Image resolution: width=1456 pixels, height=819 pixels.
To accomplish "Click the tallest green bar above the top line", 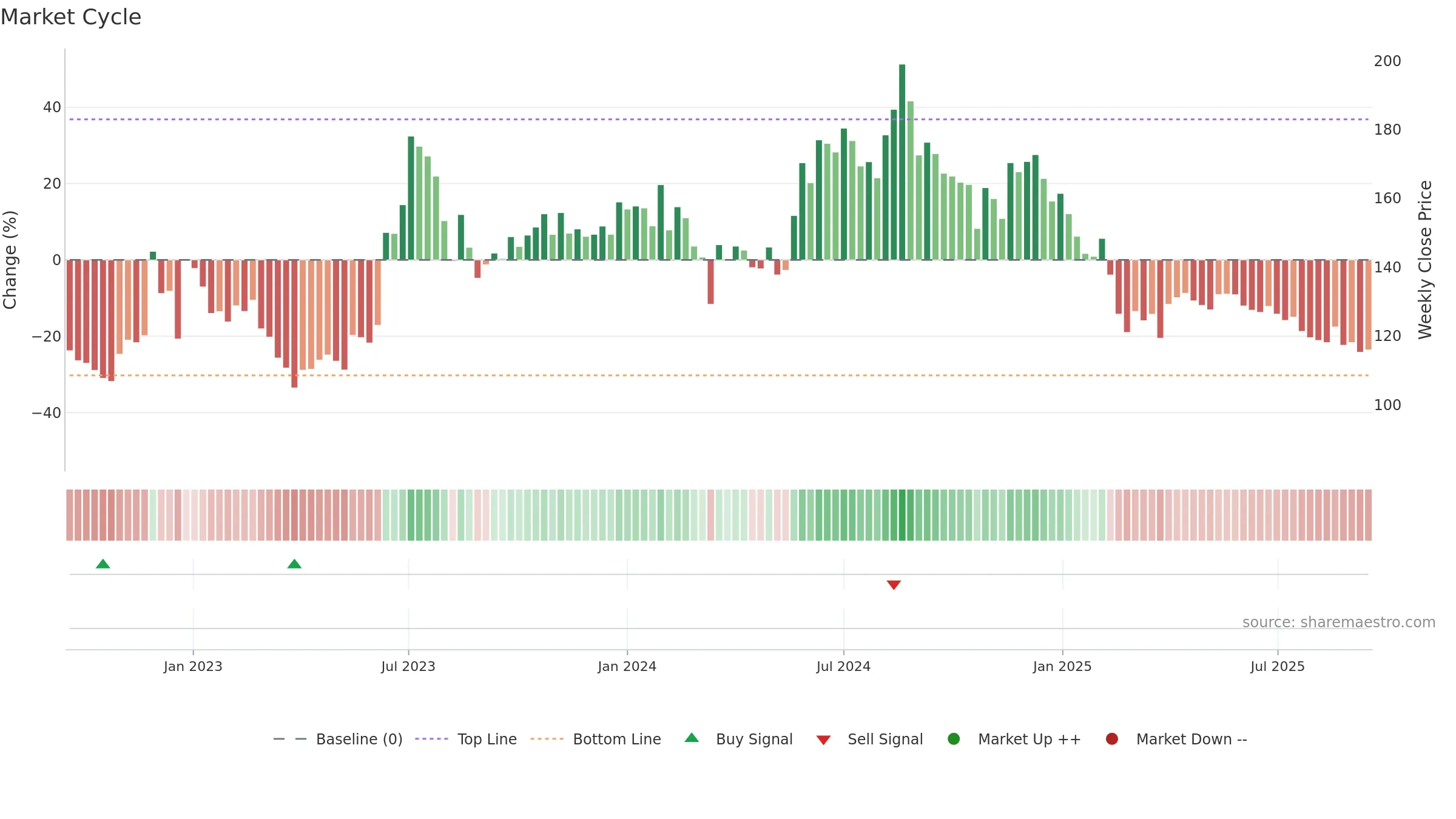I will [x=902, y=162].
